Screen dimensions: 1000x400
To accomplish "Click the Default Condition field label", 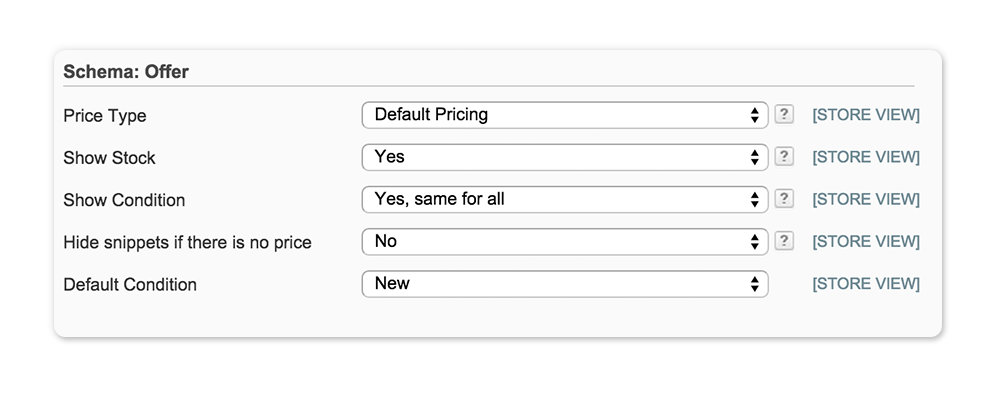I will [x=130, y=285].
